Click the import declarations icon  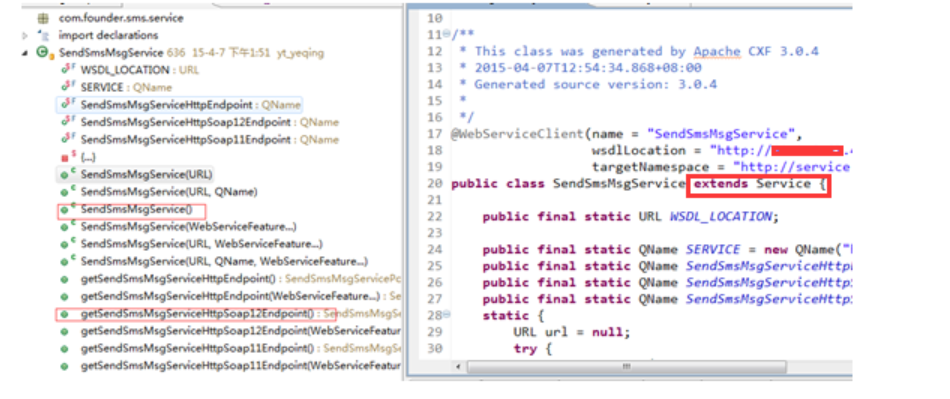[43, 35]
